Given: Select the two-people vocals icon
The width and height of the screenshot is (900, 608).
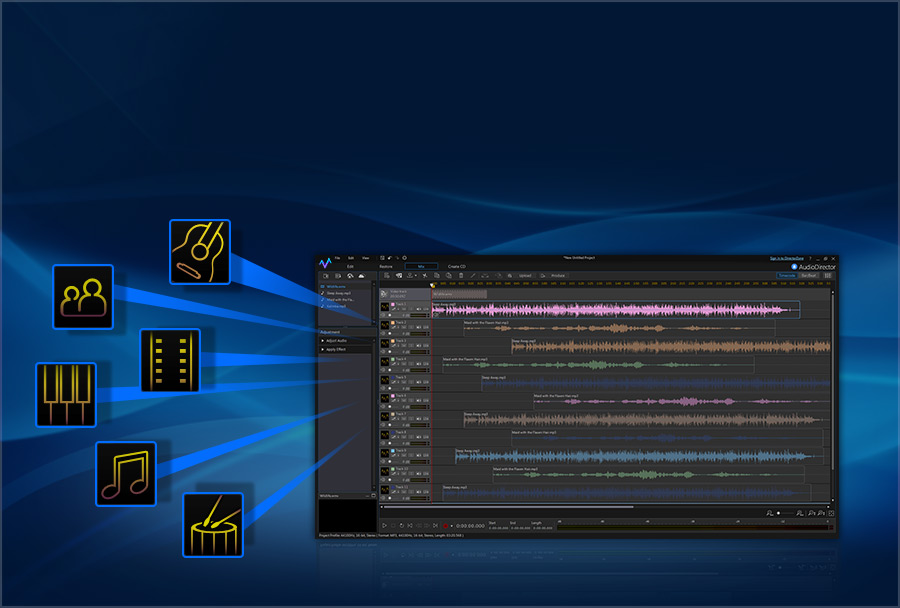Looking at the screenshot, I should [83, 297].
